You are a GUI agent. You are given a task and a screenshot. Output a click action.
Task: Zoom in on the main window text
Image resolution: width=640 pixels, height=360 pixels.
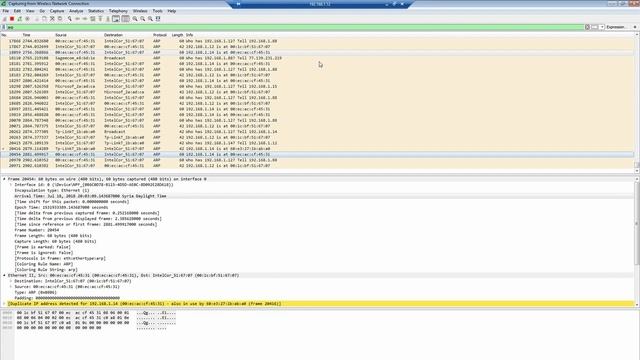coord(135,19)
